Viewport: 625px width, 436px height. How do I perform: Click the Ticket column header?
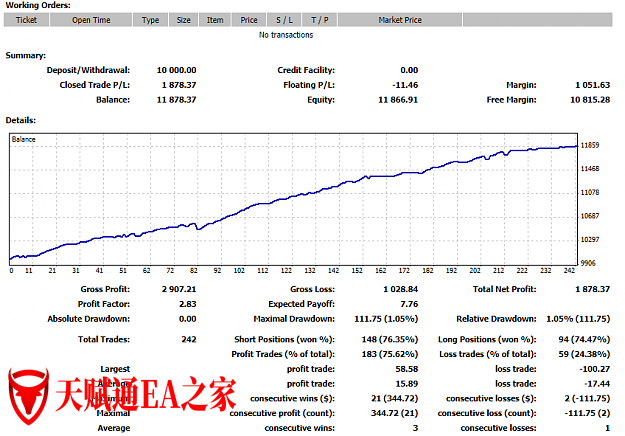tap(27, 19)
